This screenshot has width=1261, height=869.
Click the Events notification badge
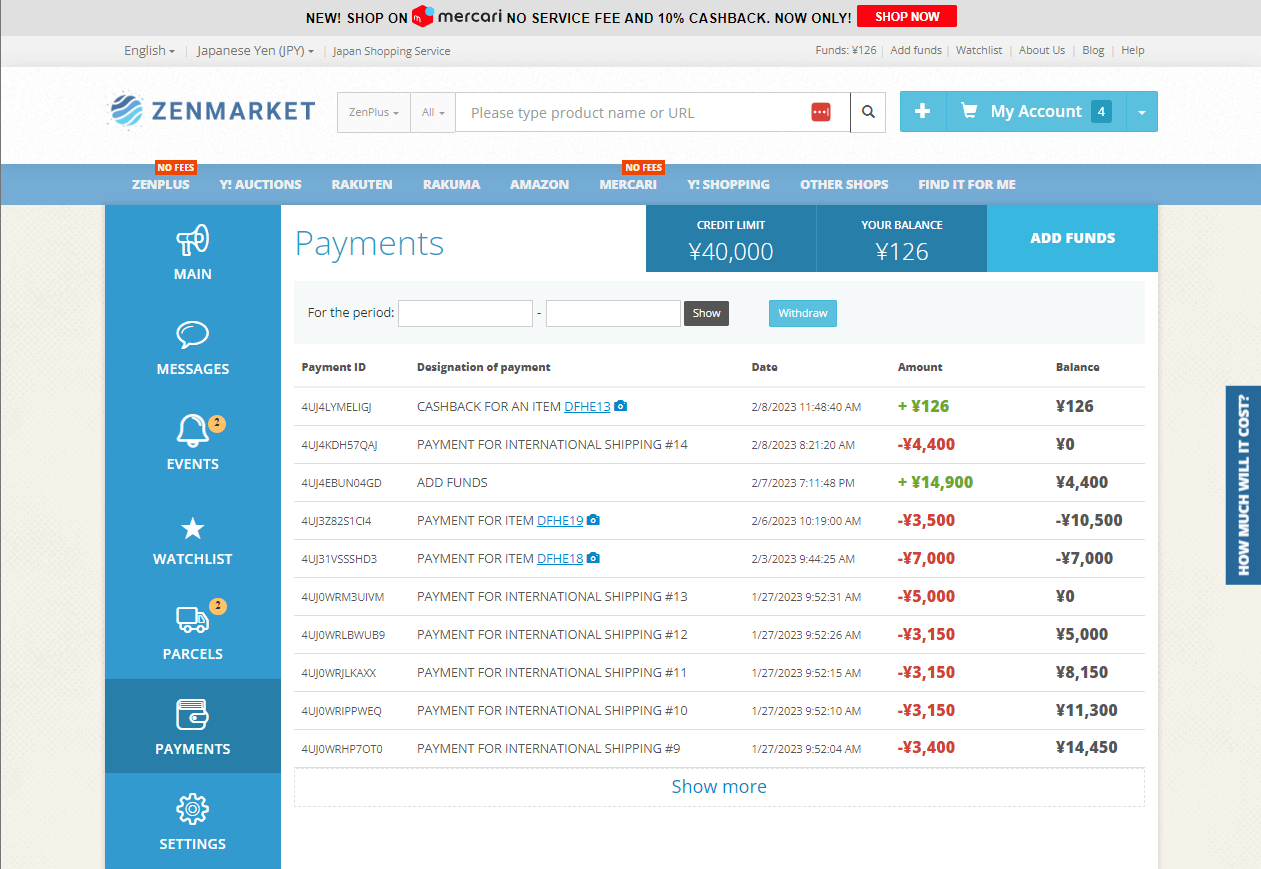coord(217,423)
